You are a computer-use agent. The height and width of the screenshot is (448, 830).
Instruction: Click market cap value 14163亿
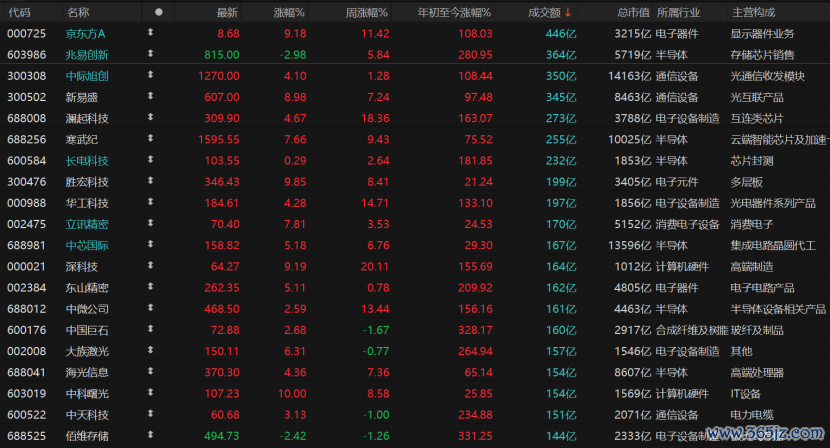click(x=629, y=76)
